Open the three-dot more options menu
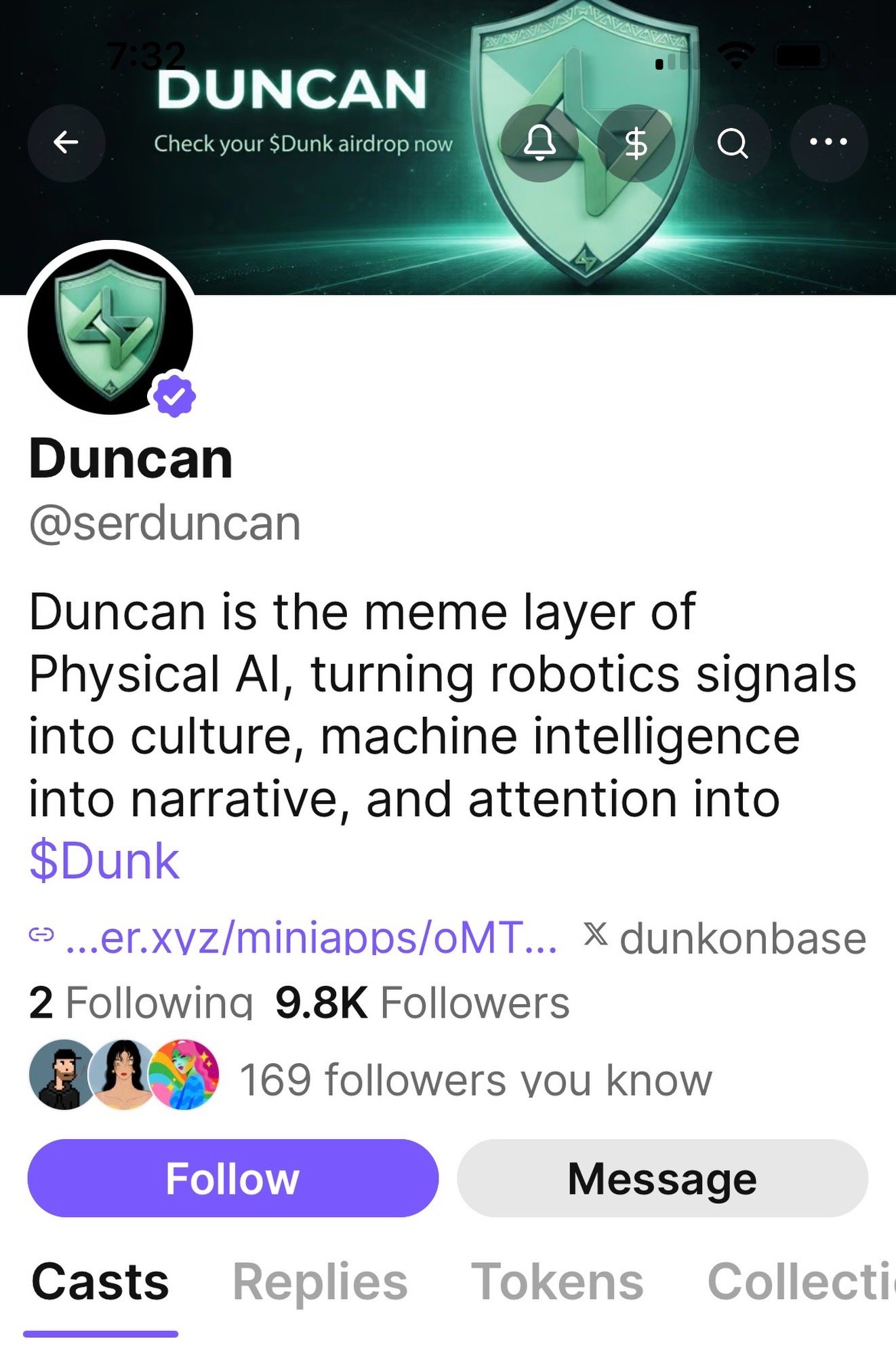The height and width of the screenshot is (1356, 896). pos(828,142)
